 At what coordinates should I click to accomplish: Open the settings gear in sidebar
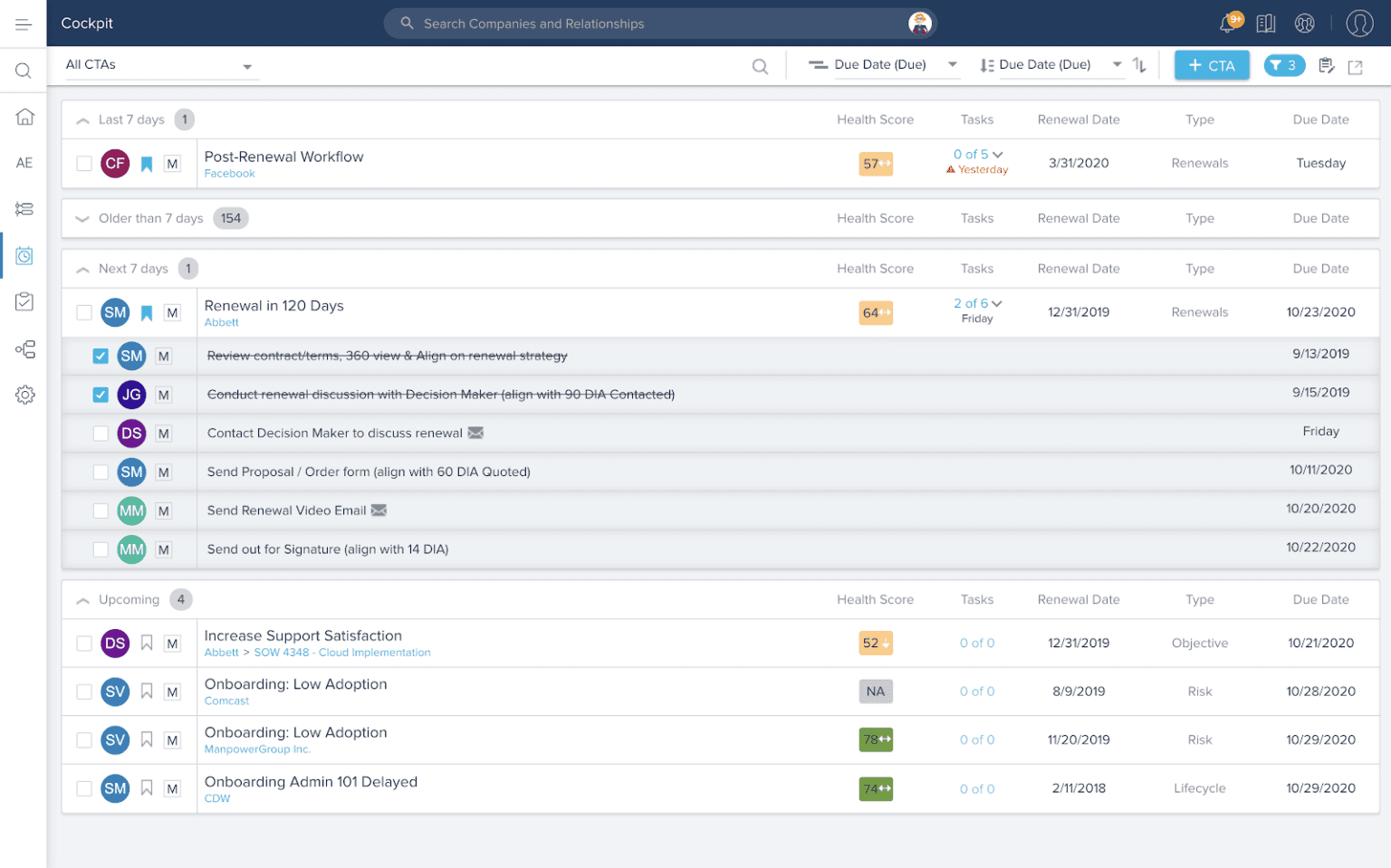pyautogui.click(x=24, y=395)
